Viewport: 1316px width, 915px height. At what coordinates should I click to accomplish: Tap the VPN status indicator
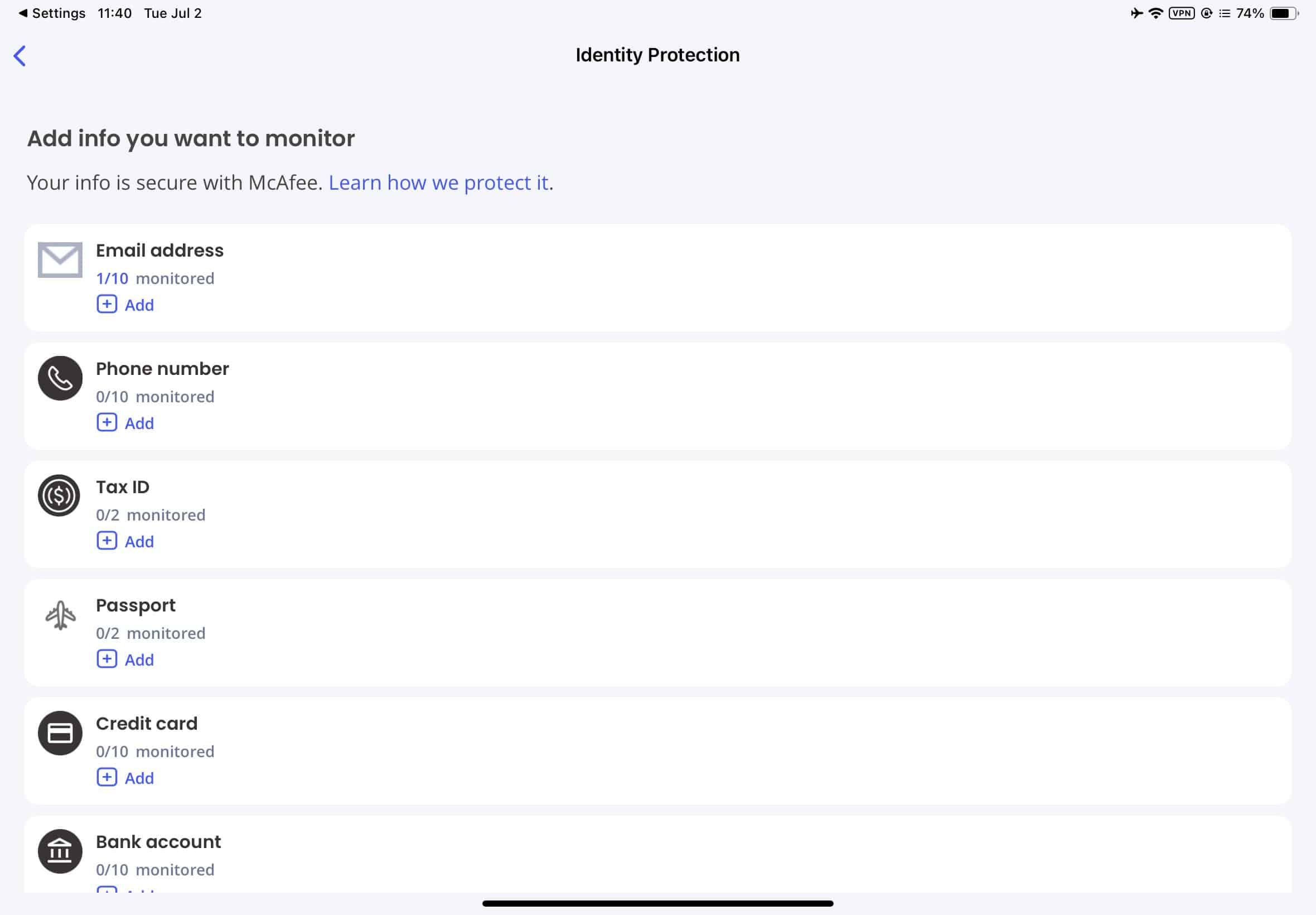(1182, 13)
